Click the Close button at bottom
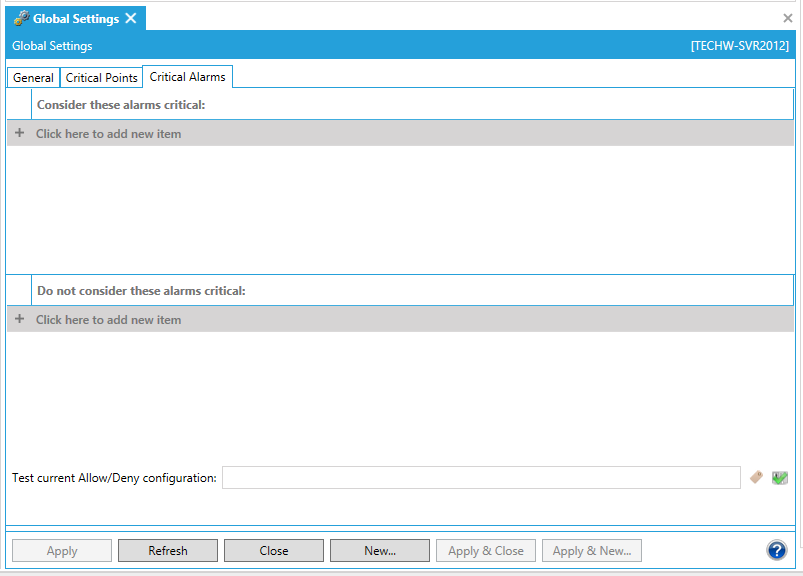 (273, 551)
